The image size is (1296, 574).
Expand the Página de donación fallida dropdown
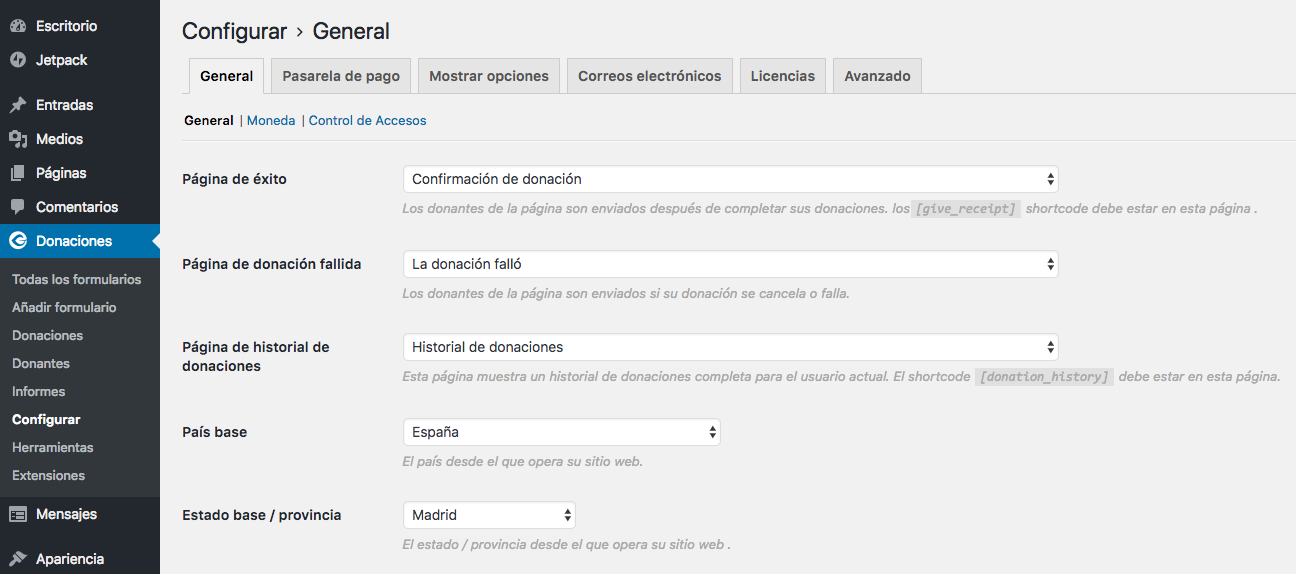coord(729,264)
